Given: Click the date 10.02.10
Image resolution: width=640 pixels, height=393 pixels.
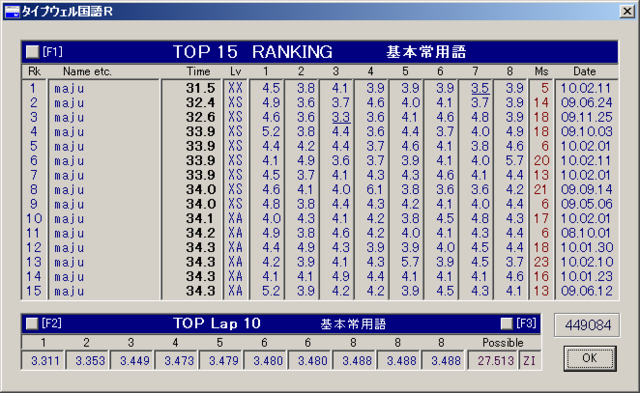Looking at the screenshot, I should coord(587,262).
